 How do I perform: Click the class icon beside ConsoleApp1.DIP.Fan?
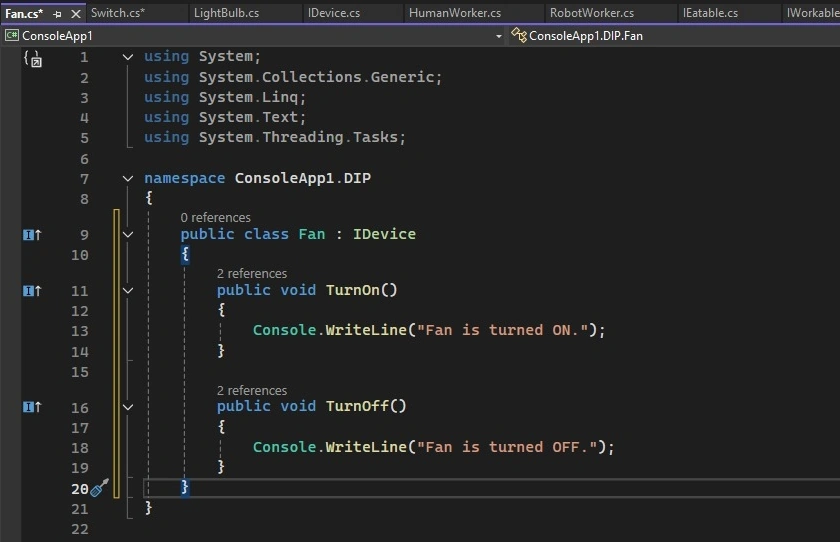[x=519, y=35]
